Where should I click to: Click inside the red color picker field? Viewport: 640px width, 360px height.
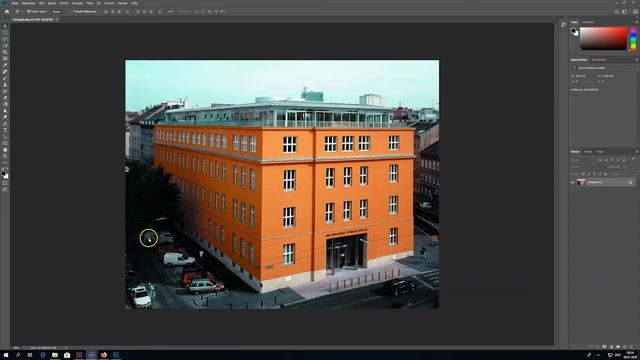(x=603, y=38)
